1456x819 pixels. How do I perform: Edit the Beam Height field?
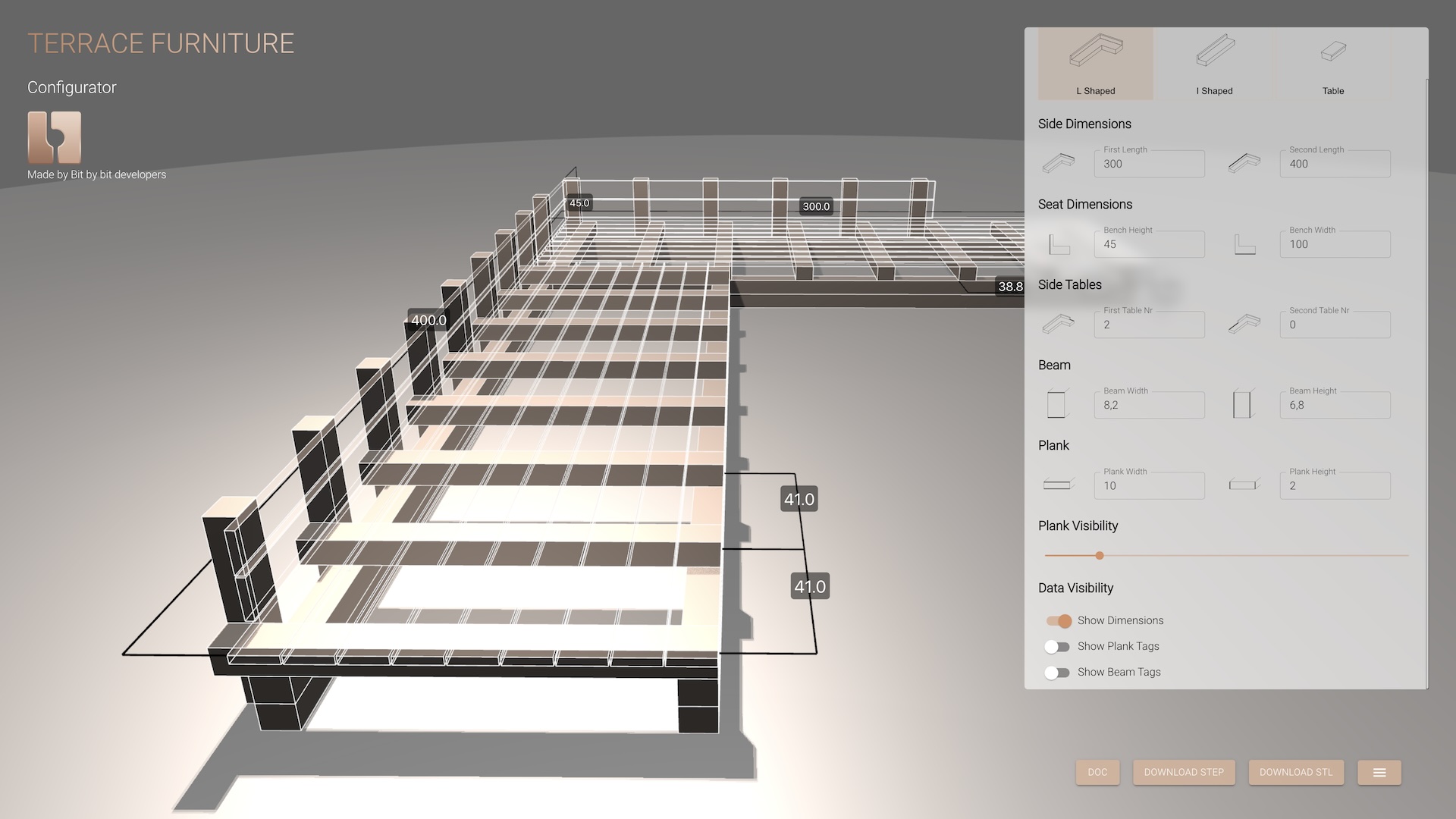[1335, 405]
